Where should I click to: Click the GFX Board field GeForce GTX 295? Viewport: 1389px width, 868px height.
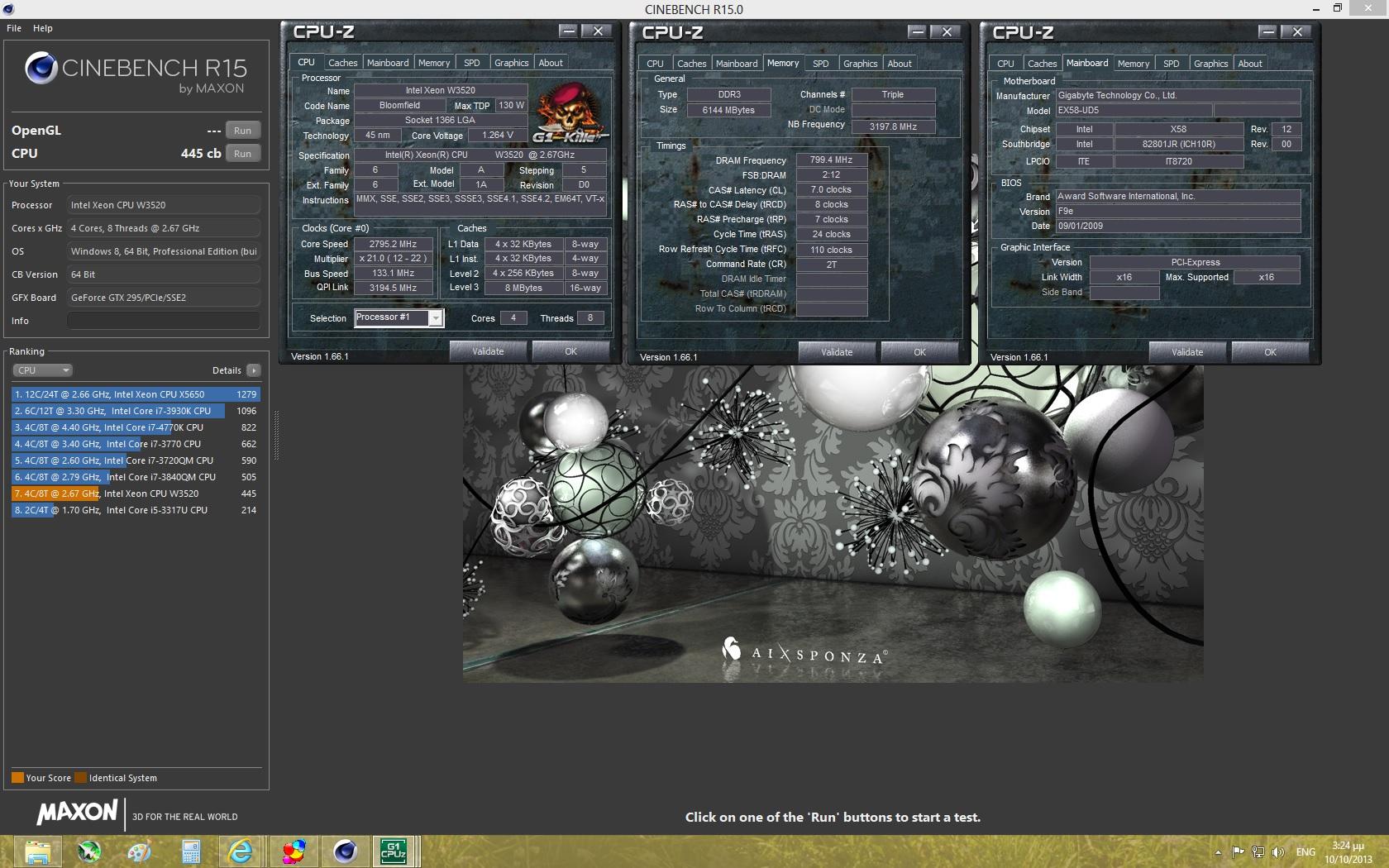pyautogui.click(x=164, y=298)
